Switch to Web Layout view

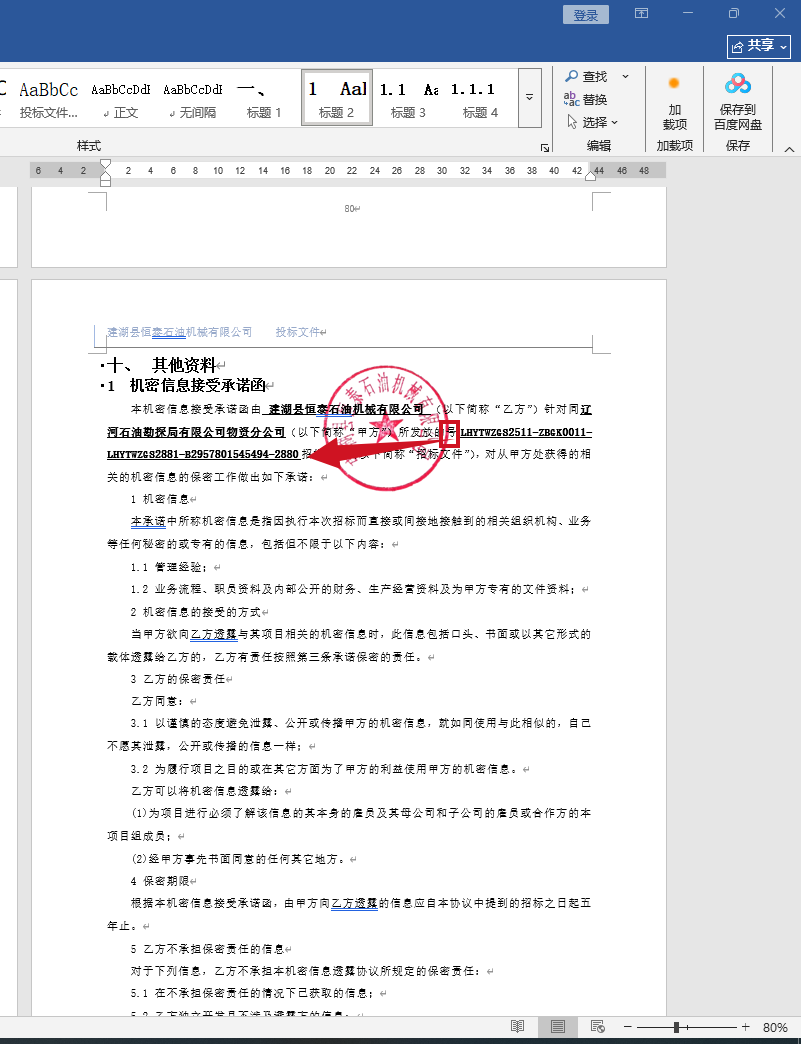click(597, 1027)
